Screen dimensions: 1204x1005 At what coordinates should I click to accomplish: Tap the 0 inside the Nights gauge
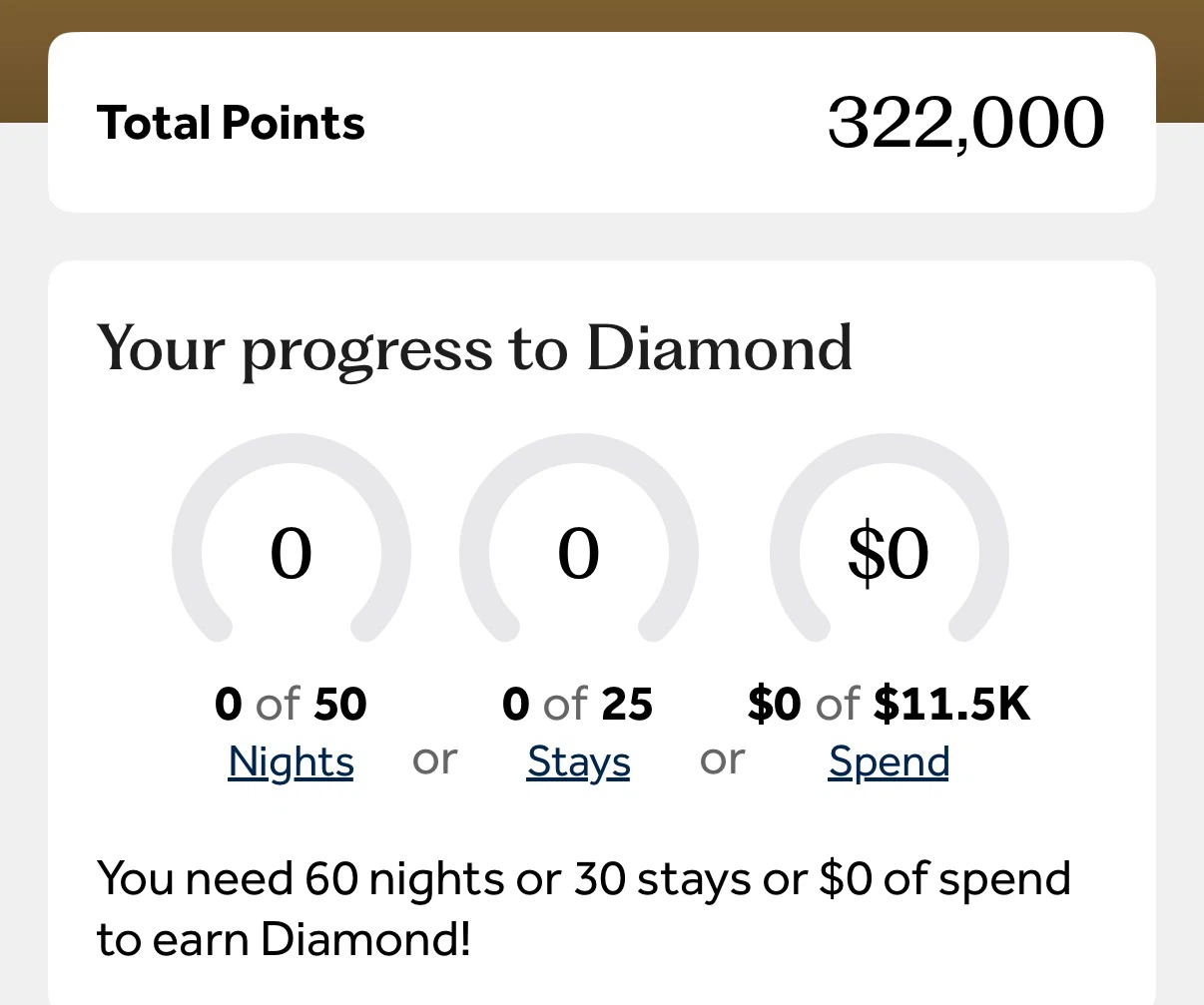[292, 554]
